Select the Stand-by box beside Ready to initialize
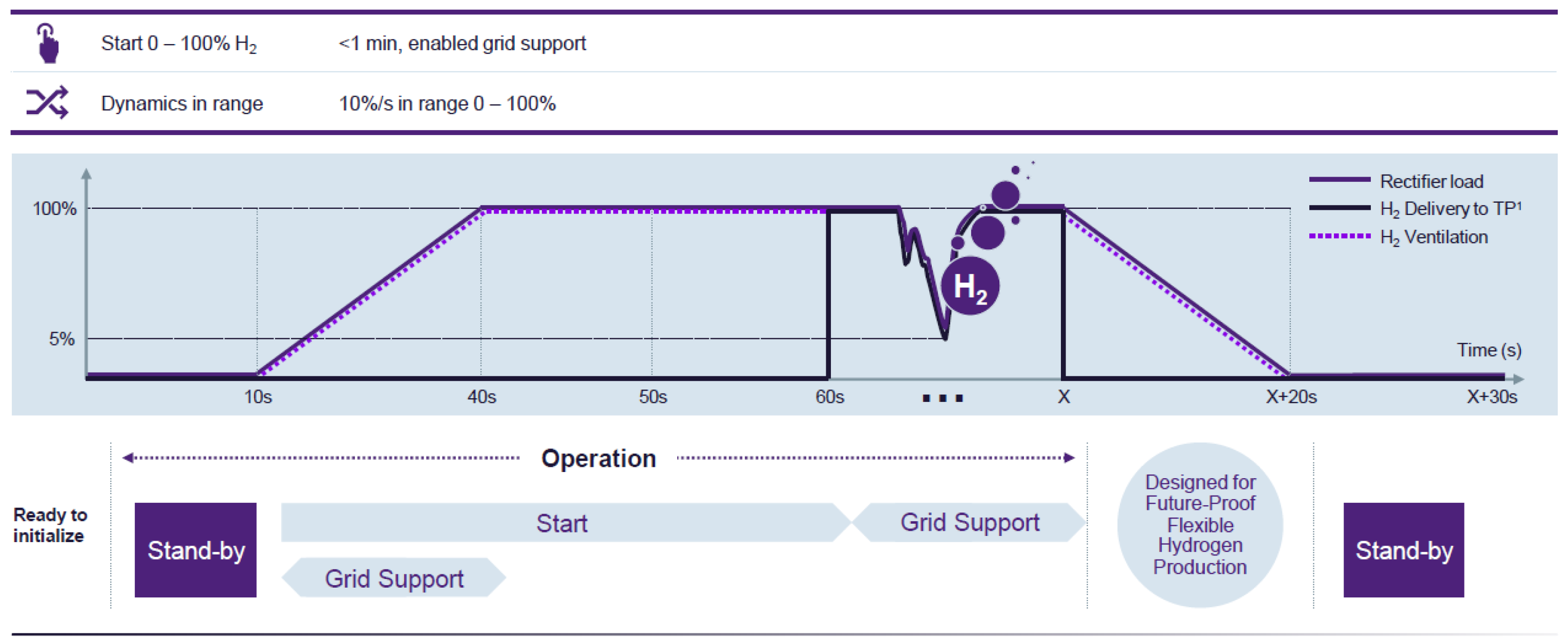The height and width of the screenshot is (644, 1568). pyautogui.click(x=195, y=550)
